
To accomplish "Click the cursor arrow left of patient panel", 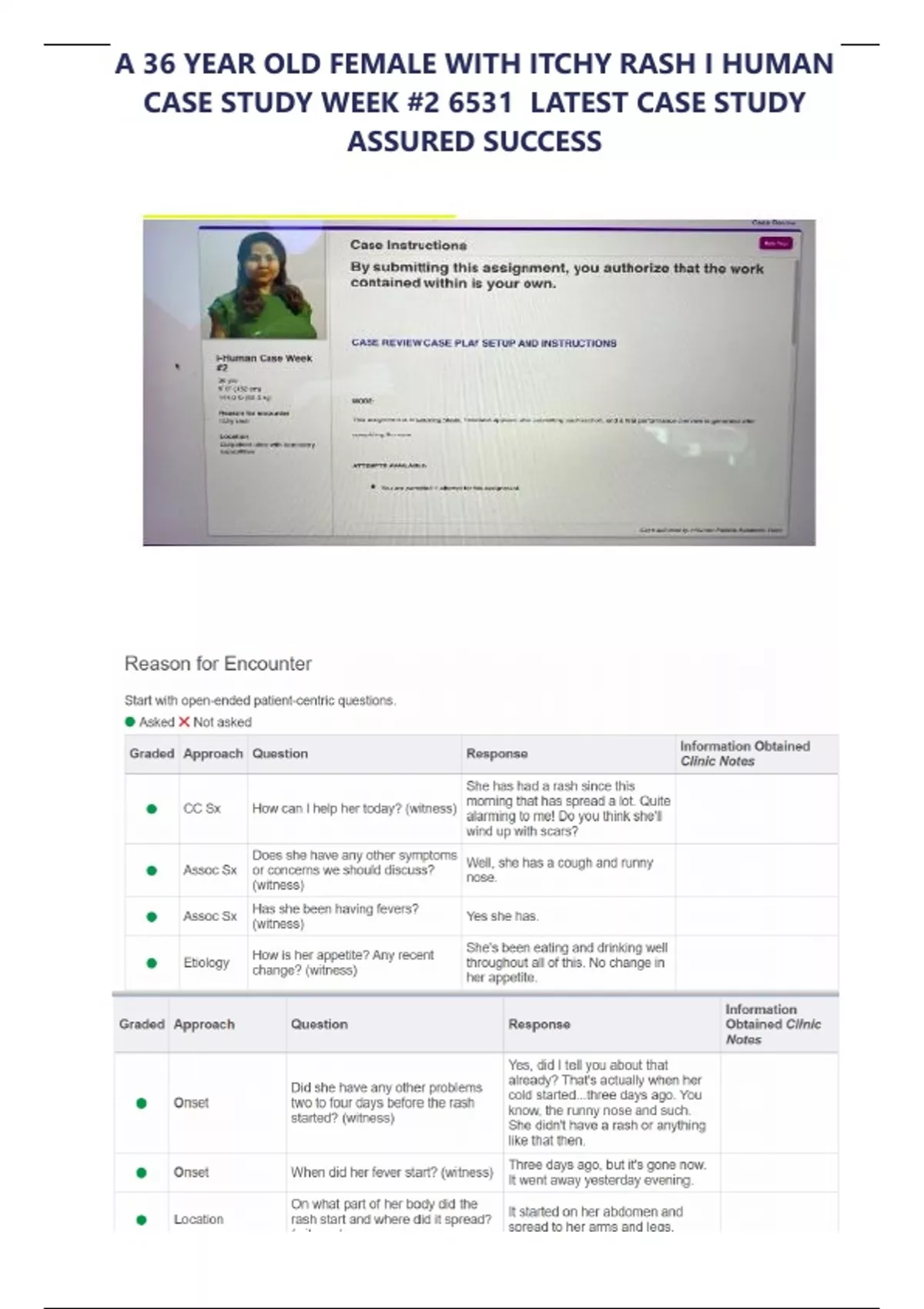I will point(179,367).
